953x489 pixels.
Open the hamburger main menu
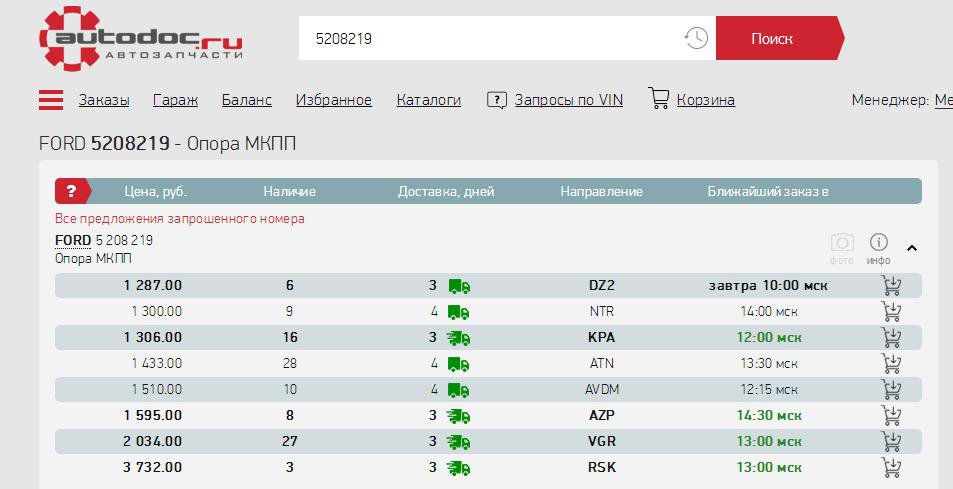[51, 100]
